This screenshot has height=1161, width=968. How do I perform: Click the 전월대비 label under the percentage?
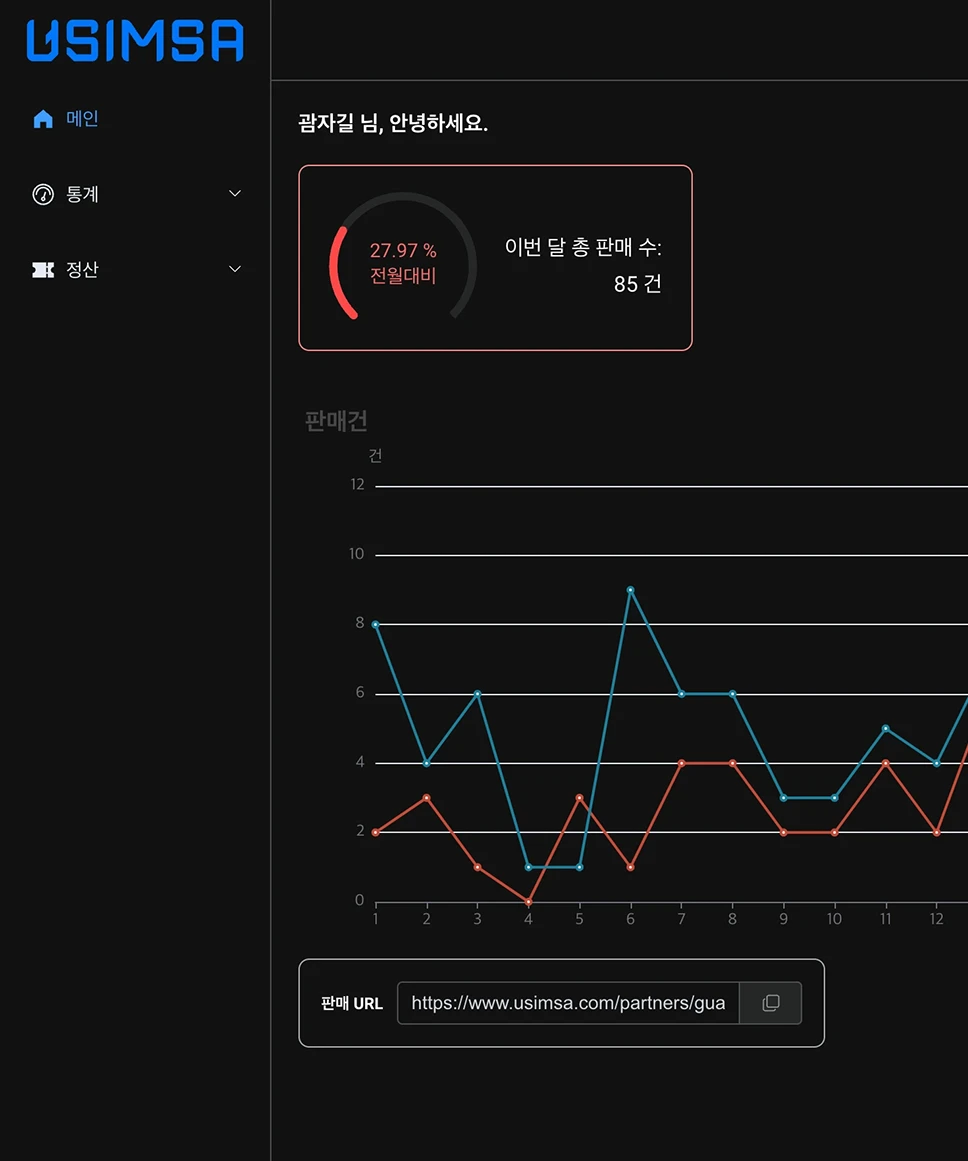(x=402, y=277)
